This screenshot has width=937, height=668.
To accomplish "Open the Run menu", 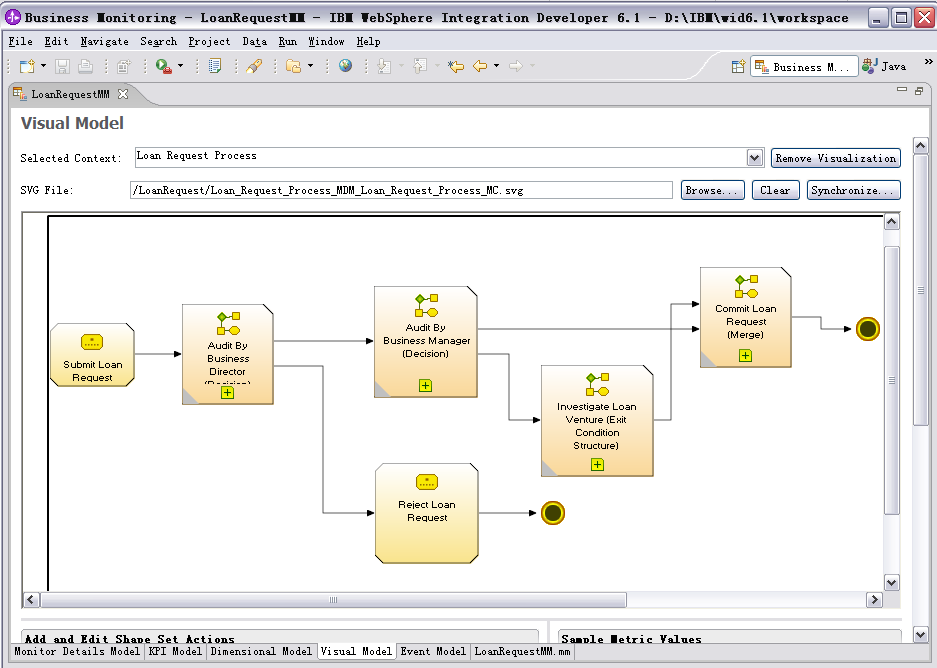I will (x=287, y=41).
